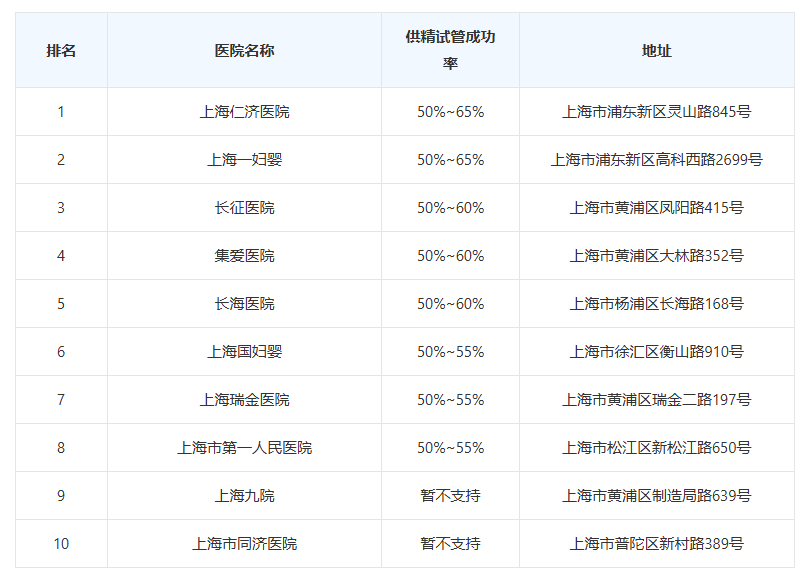Click the 供精试管成功率 column header

[x=450, y=50]
